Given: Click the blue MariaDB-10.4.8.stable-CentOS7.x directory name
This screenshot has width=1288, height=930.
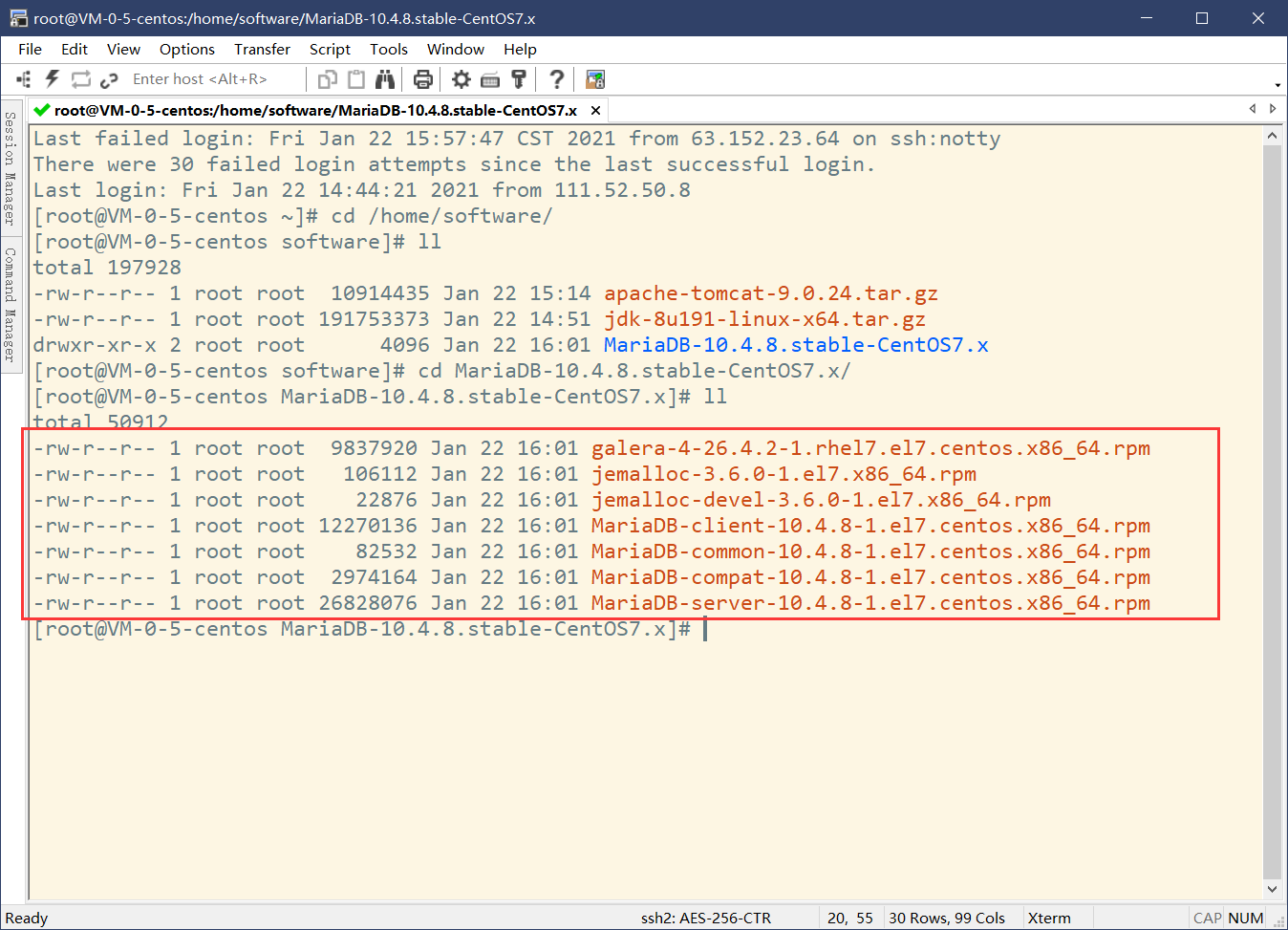Looking at the screenshot, I should (x=796, y=345).
